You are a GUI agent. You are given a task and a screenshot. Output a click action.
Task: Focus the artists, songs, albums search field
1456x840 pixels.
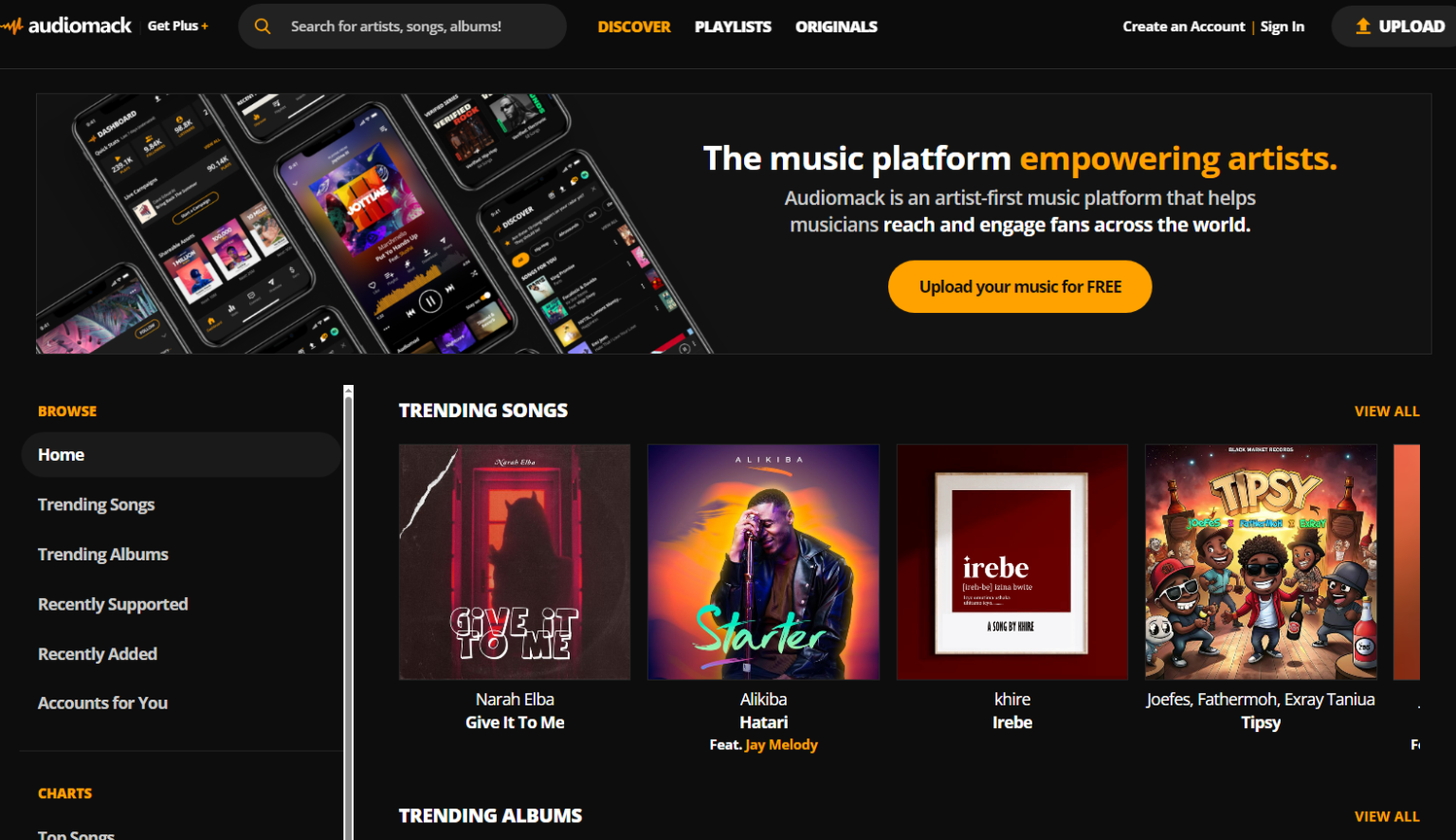tap(402, 27)
